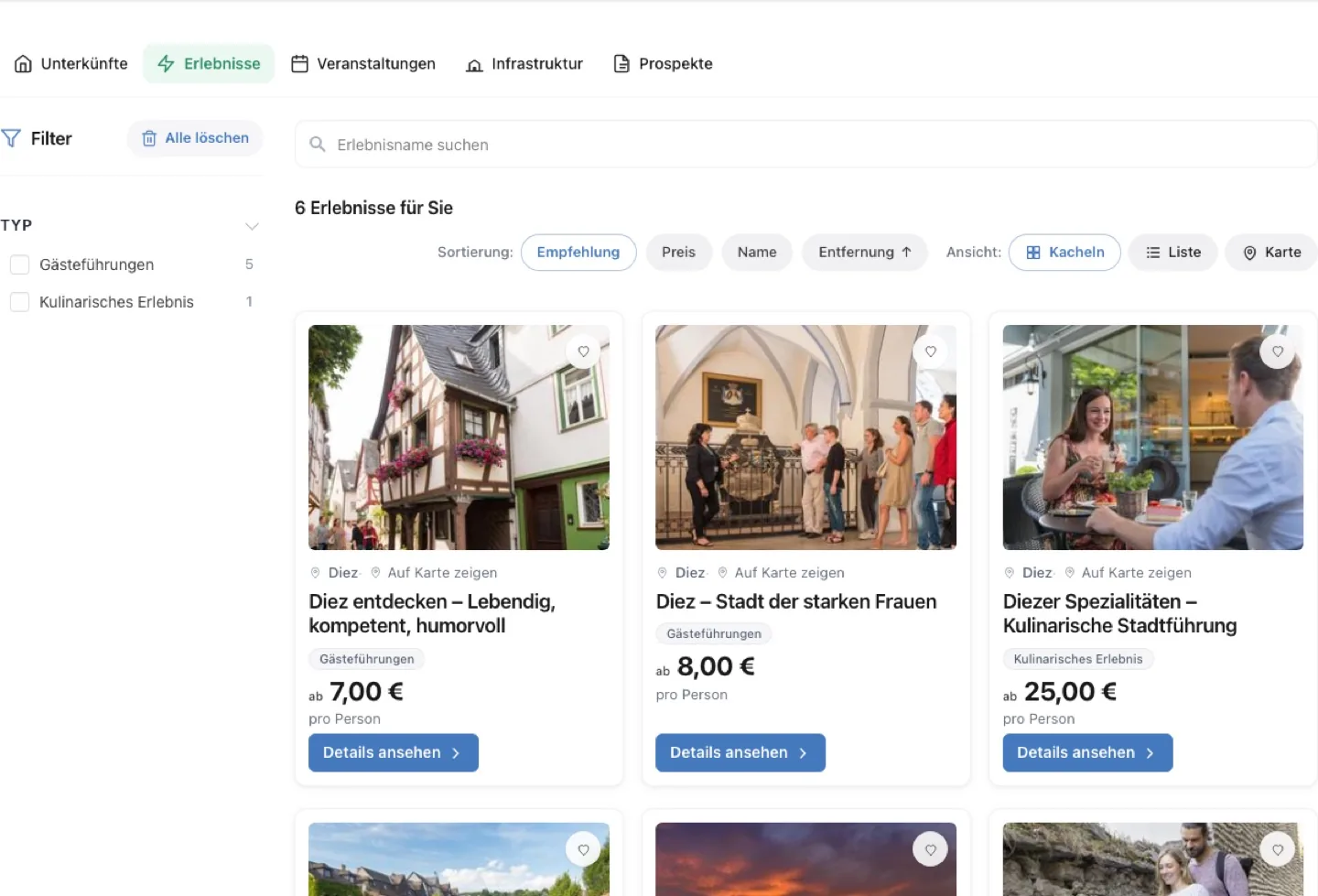
Task: Show Stadt der starken Frauen on map
Action: click(781, 573)
